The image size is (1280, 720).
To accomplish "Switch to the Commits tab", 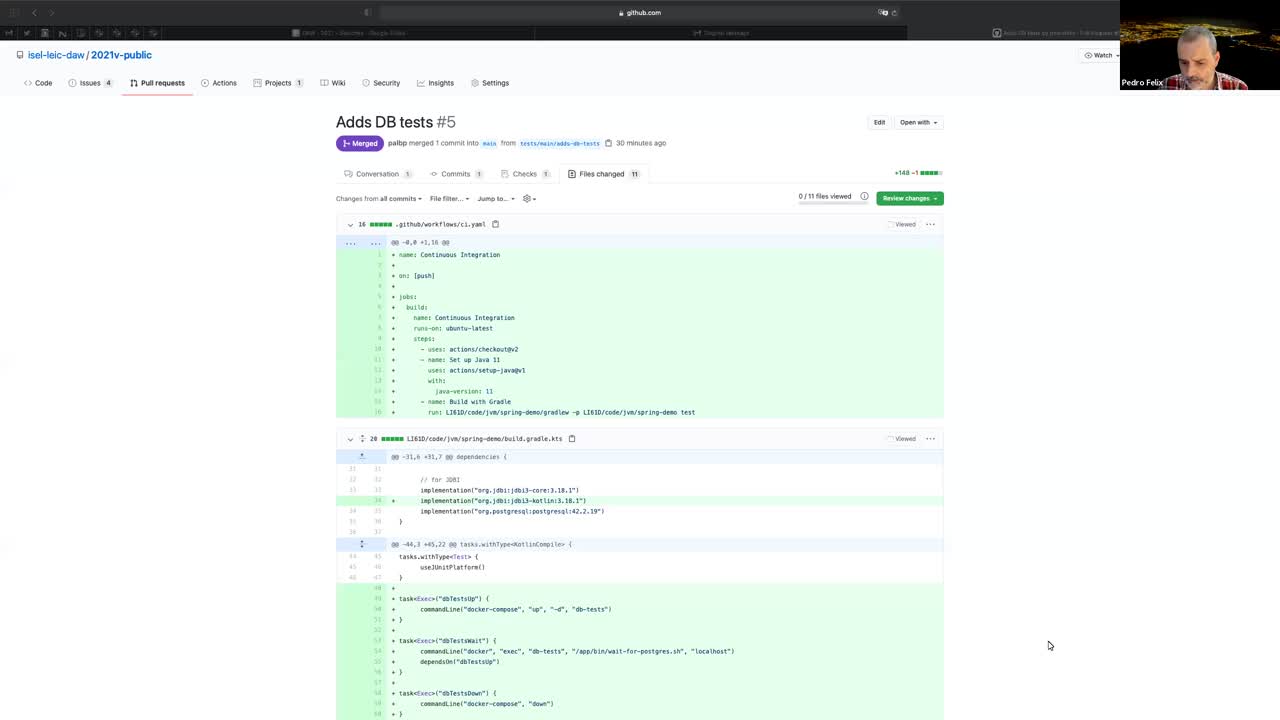I will click(x=456, y=174).
